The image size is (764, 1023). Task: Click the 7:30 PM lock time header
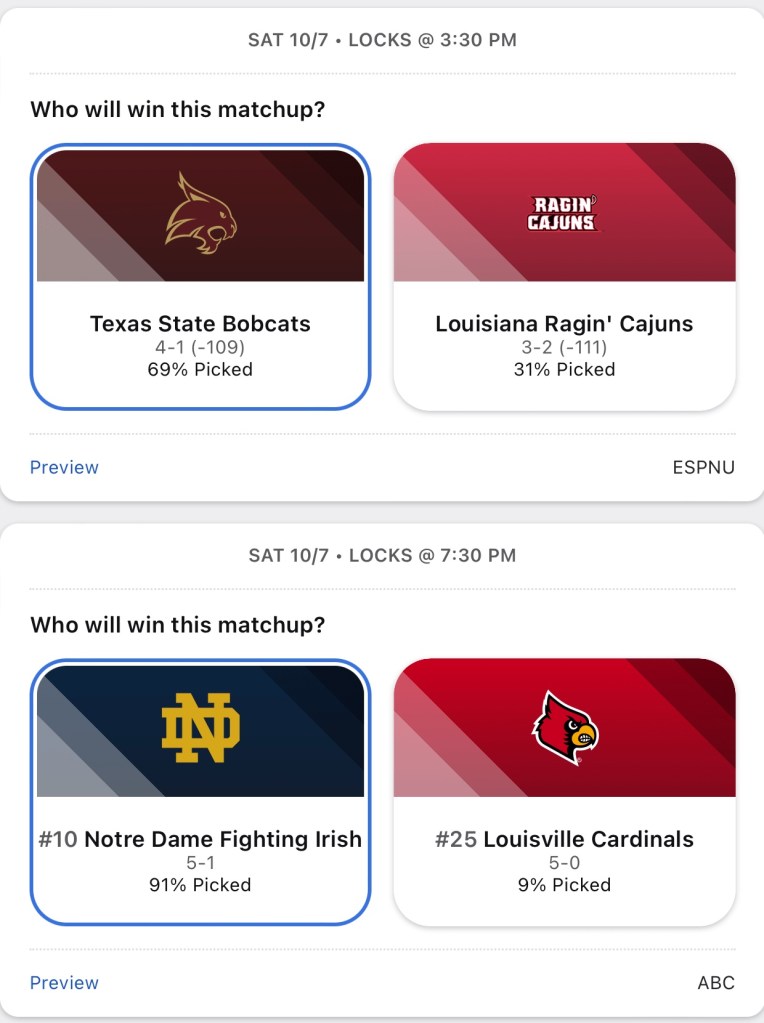[x=382, y=555]
